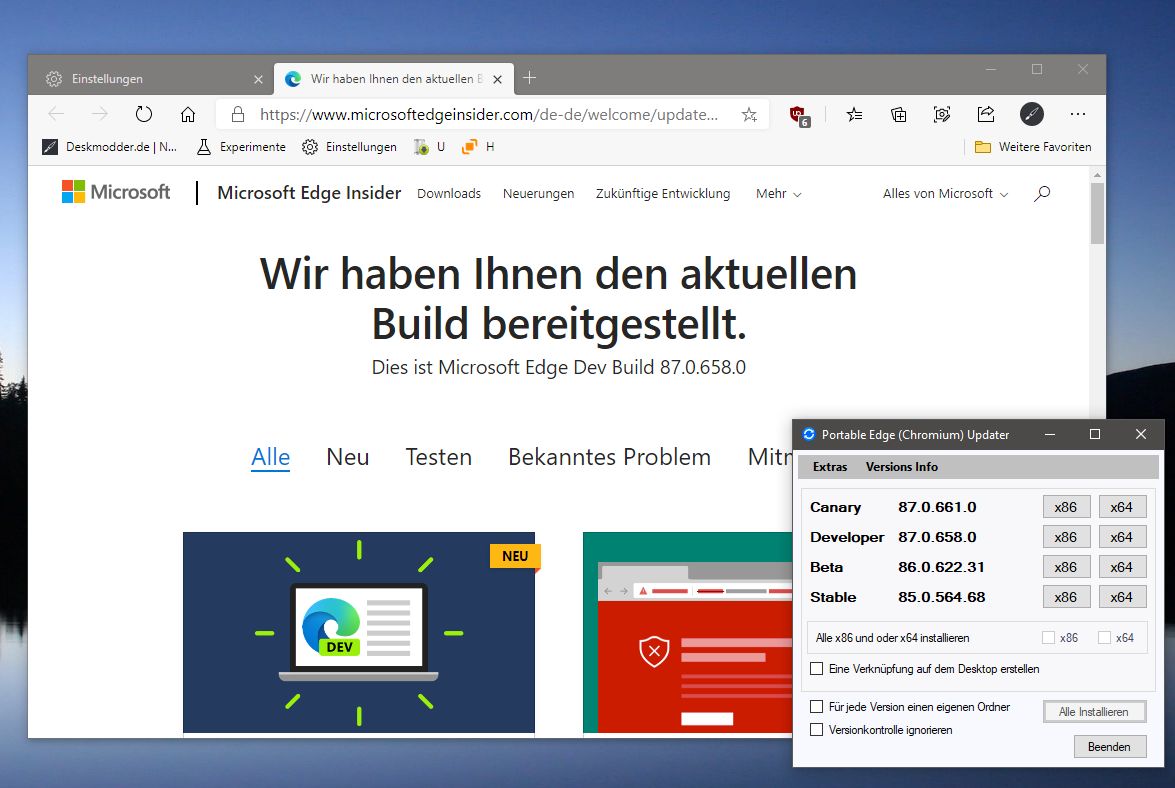
Task: Select the Neu filter tab
Action: point(348,457)
